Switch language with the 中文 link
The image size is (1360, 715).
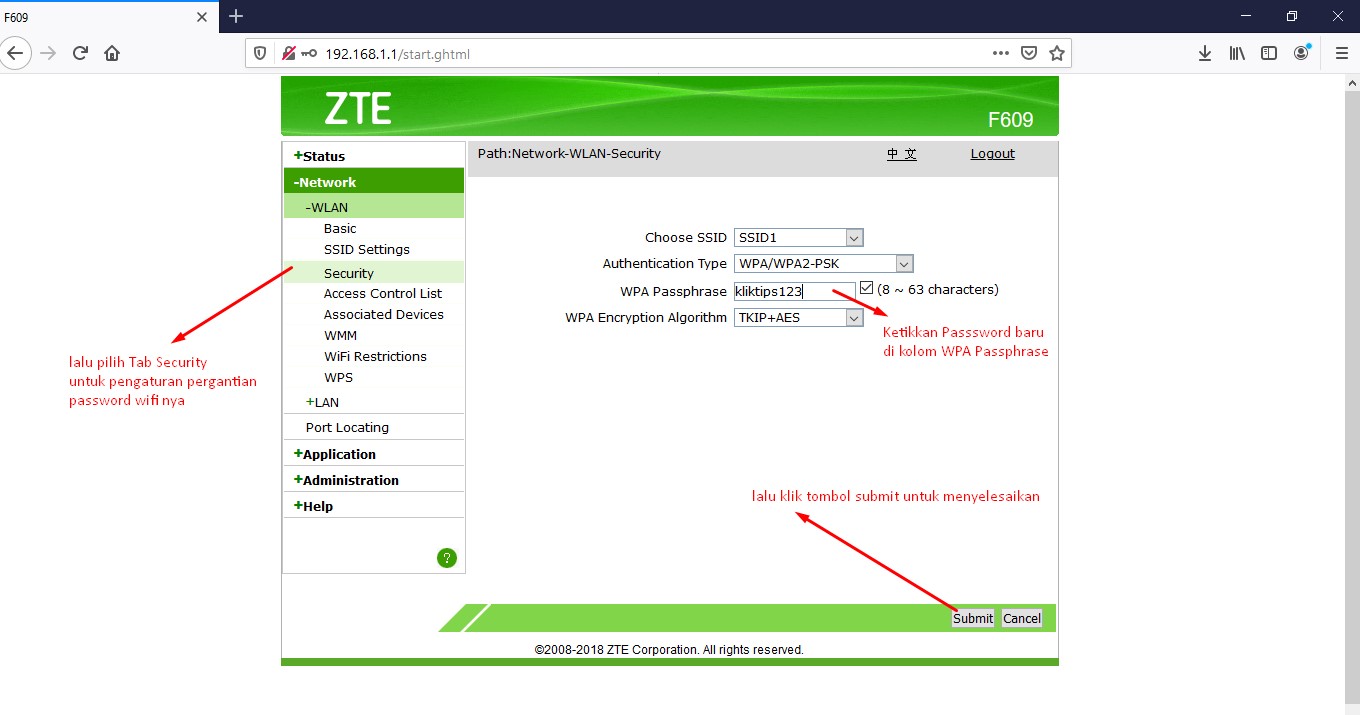coord(902,154)
